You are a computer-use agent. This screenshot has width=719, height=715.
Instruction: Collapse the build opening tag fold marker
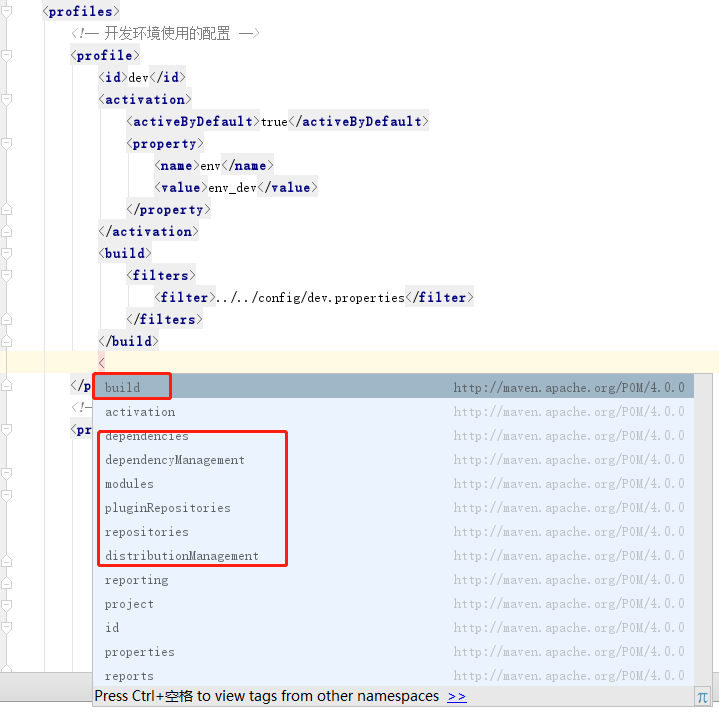coord(6,254)
